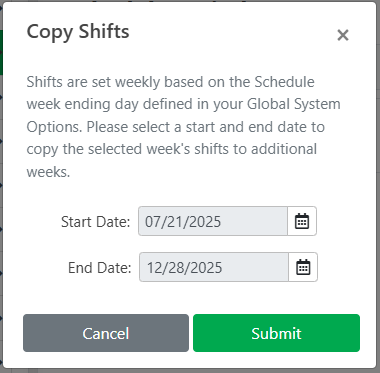Select the calendar icon beside 12/28/2025

[x=303, y=267]
